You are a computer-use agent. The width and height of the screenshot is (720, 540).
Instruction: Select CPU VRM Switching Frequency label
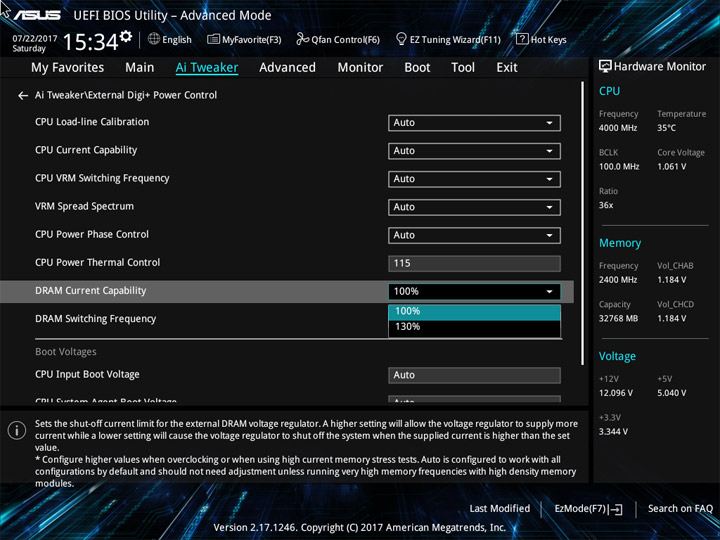[102, 178]
